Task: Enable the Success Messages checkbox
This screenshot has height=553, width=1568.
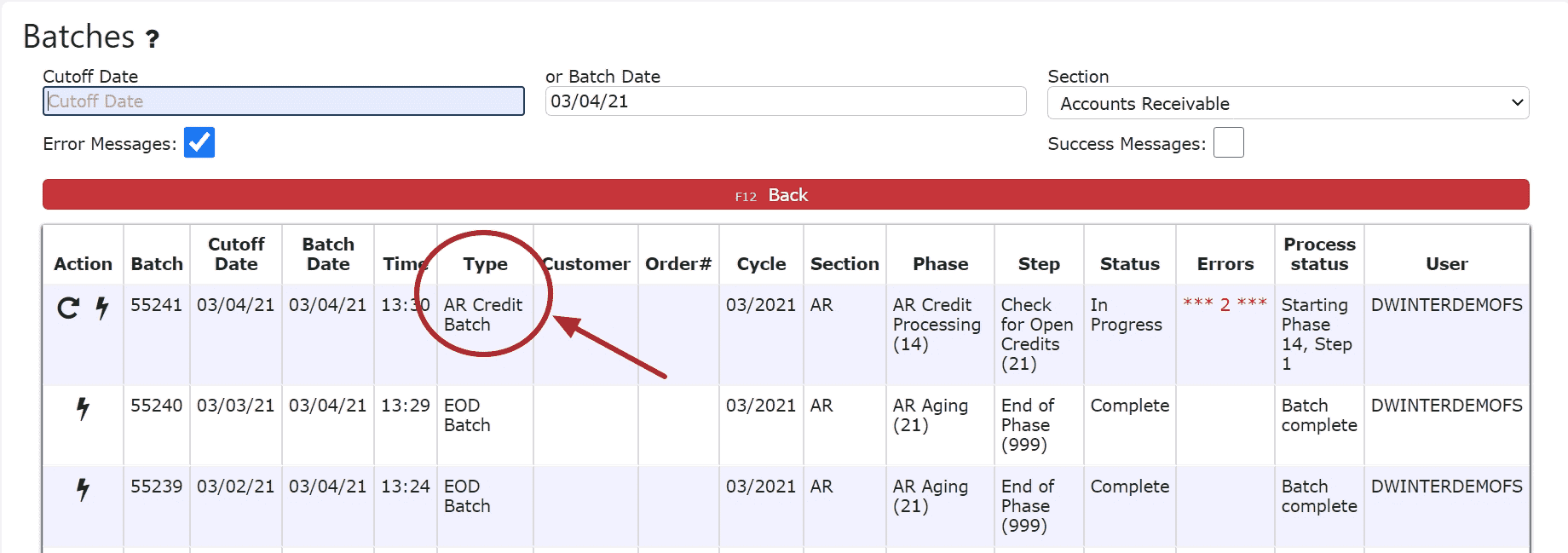Action: point(1228,142)
